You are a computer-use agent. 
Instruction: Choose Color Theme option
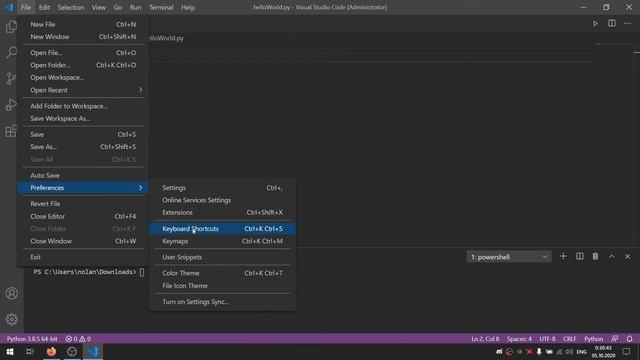click(222, 273)
